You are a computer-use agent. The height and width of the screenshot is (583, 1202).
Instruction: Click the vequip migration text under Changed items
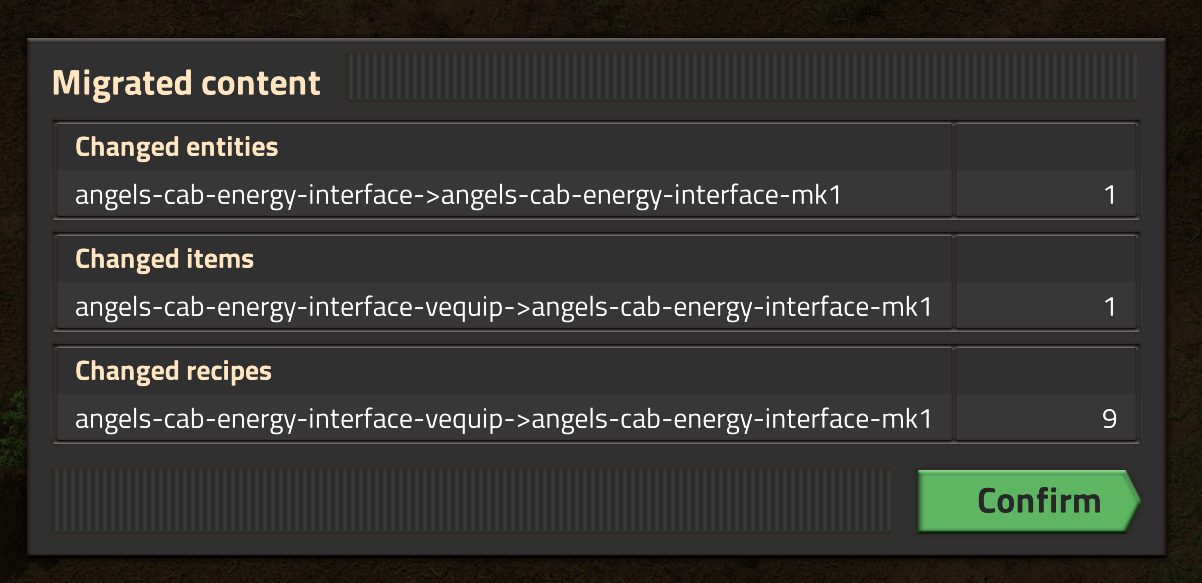click(503, 307)
